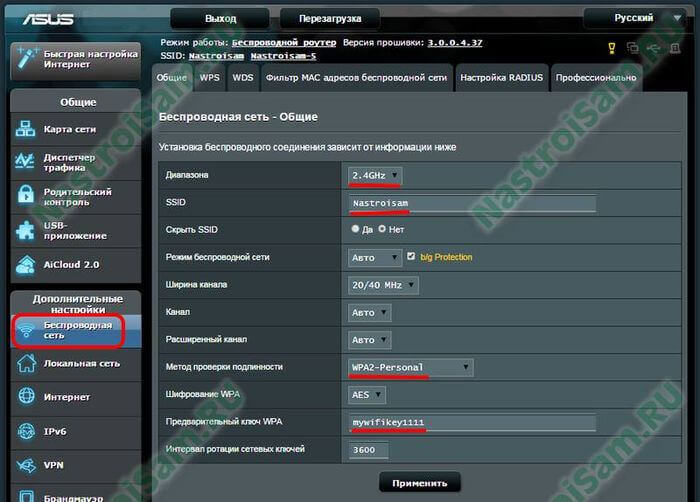
Task: Open the Профессионально tab
Action: [595, 77]
